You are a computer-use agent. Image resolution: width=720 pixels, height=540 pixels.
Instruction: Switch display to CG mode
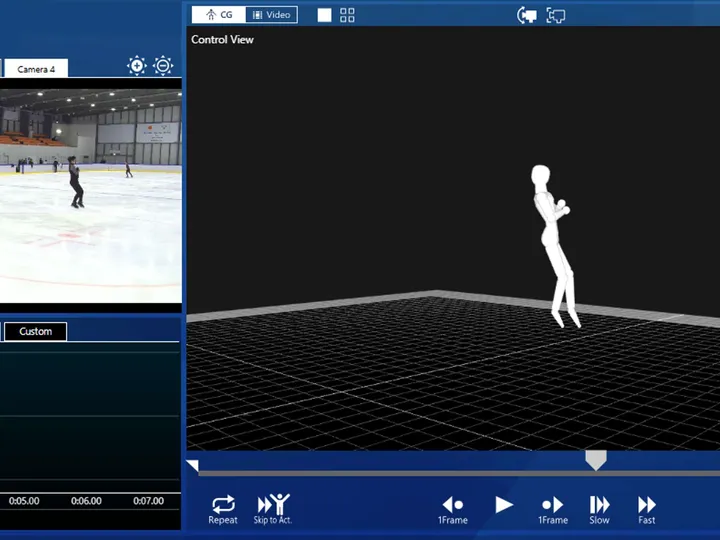point(218,15)
